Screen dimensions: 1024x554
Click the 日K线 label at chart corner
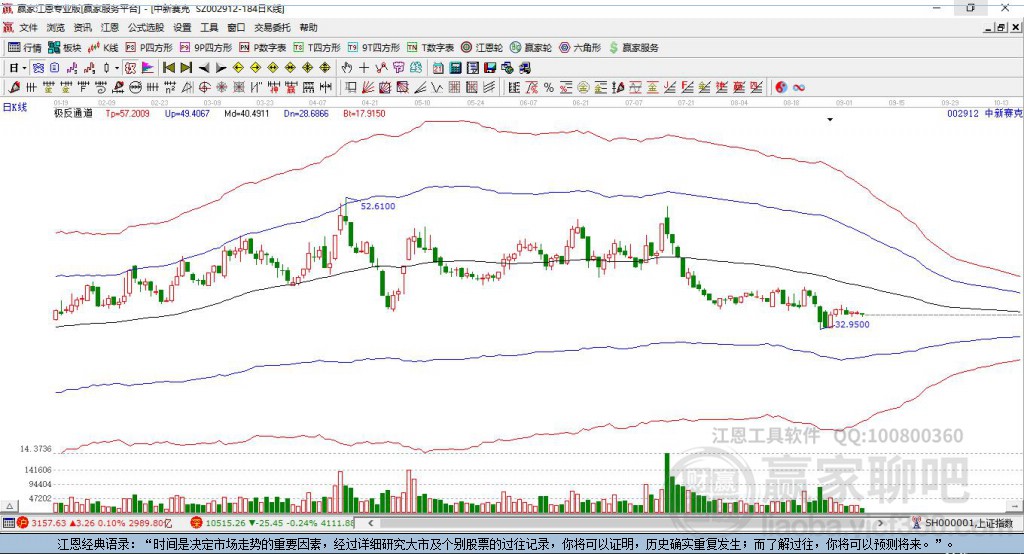pos(14,107)
